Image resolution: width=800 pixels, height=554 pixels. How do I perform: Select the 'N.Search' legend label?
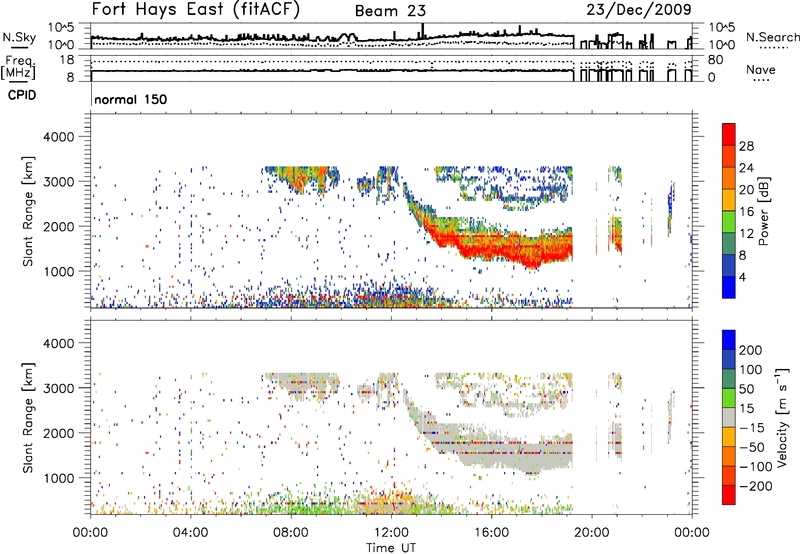(772, 37)
